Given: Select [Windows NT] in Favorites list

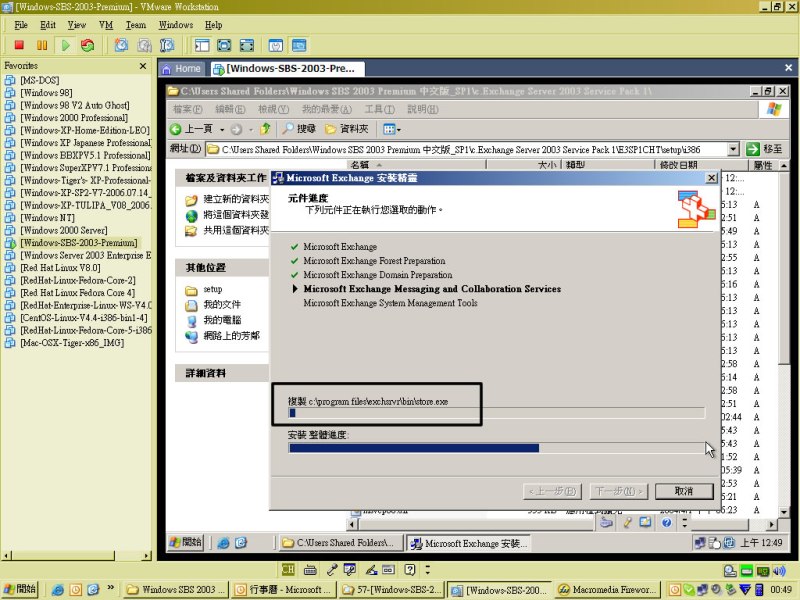Looking at the screenshot, I should point(47,218).
